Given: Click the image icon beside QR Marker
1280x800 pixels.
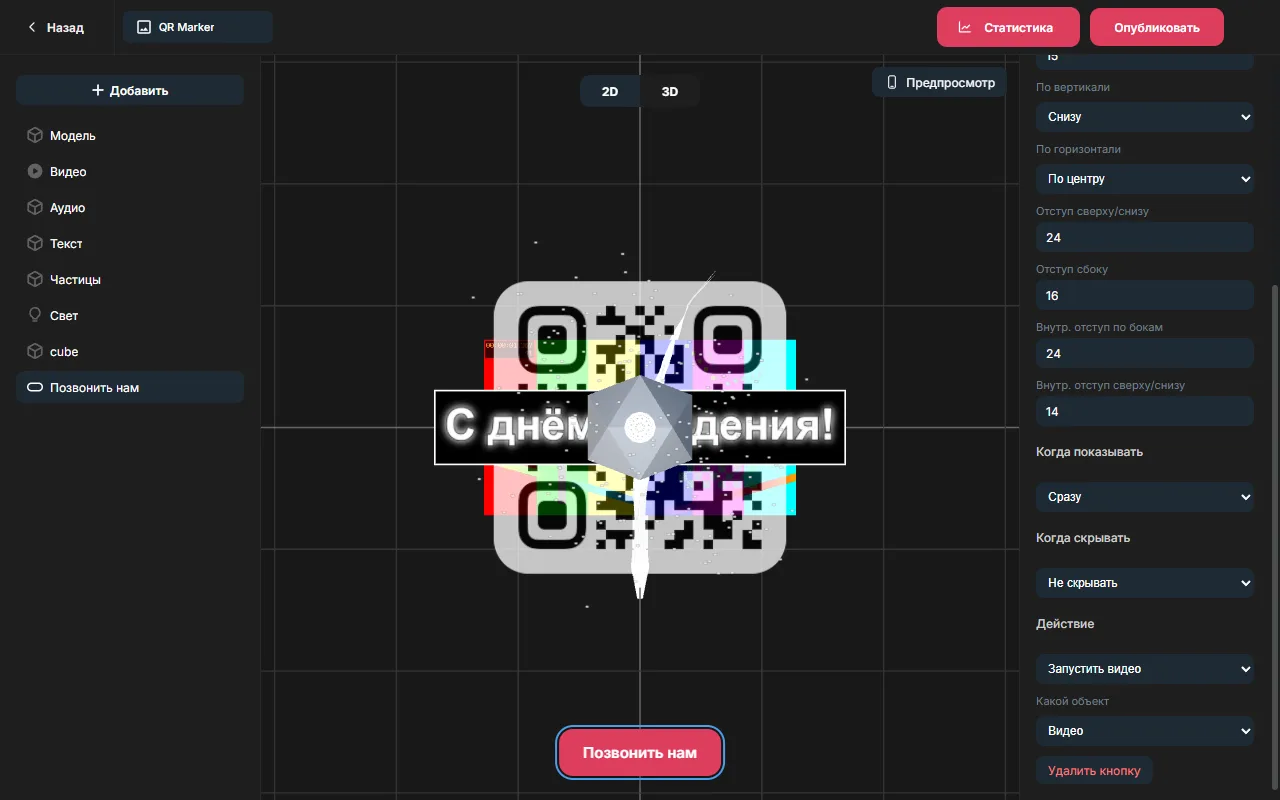Looking at the screenshot, I should 144,27.
